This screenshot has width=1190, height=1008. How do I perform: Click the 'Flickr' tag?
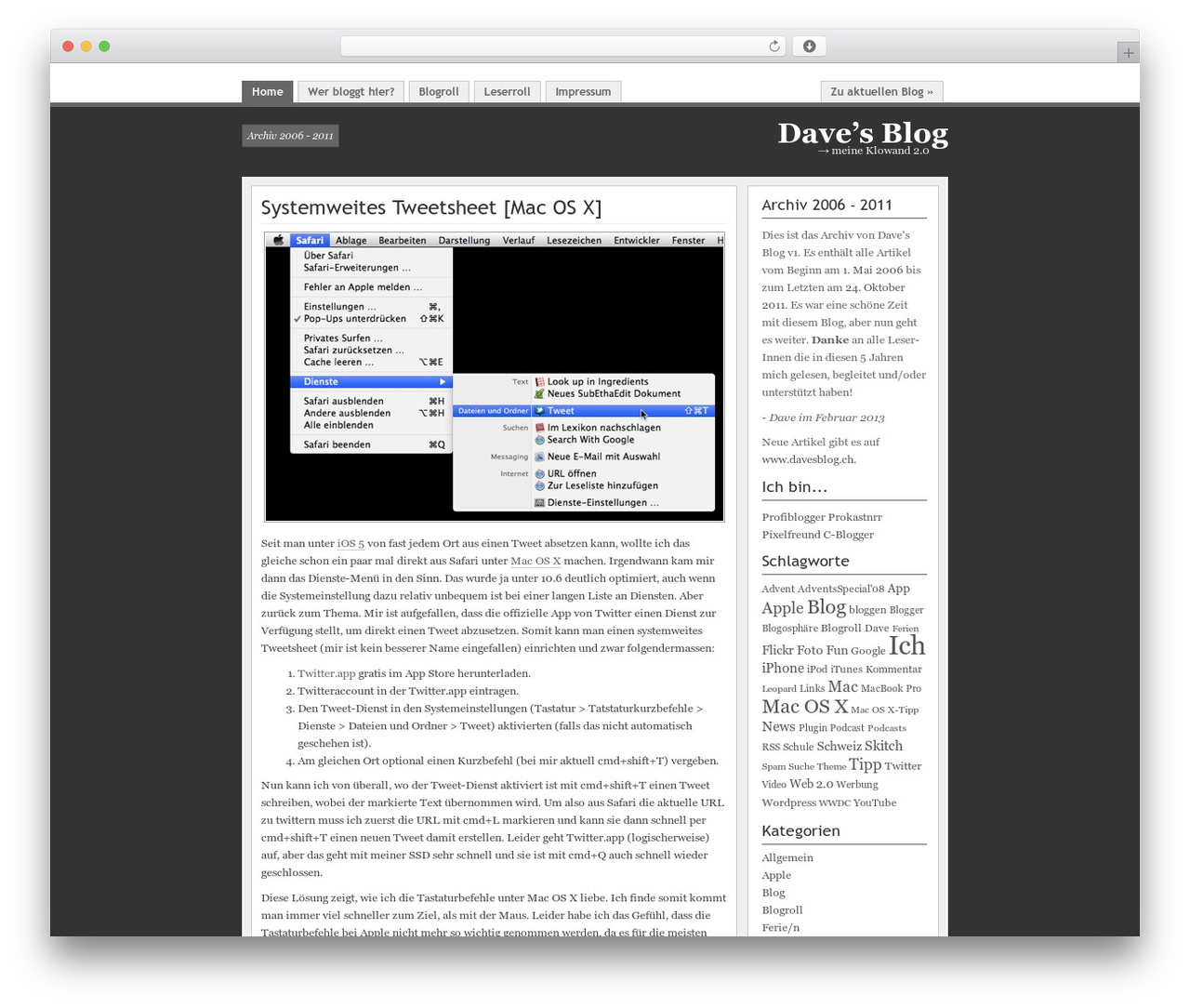pos(778,650)
